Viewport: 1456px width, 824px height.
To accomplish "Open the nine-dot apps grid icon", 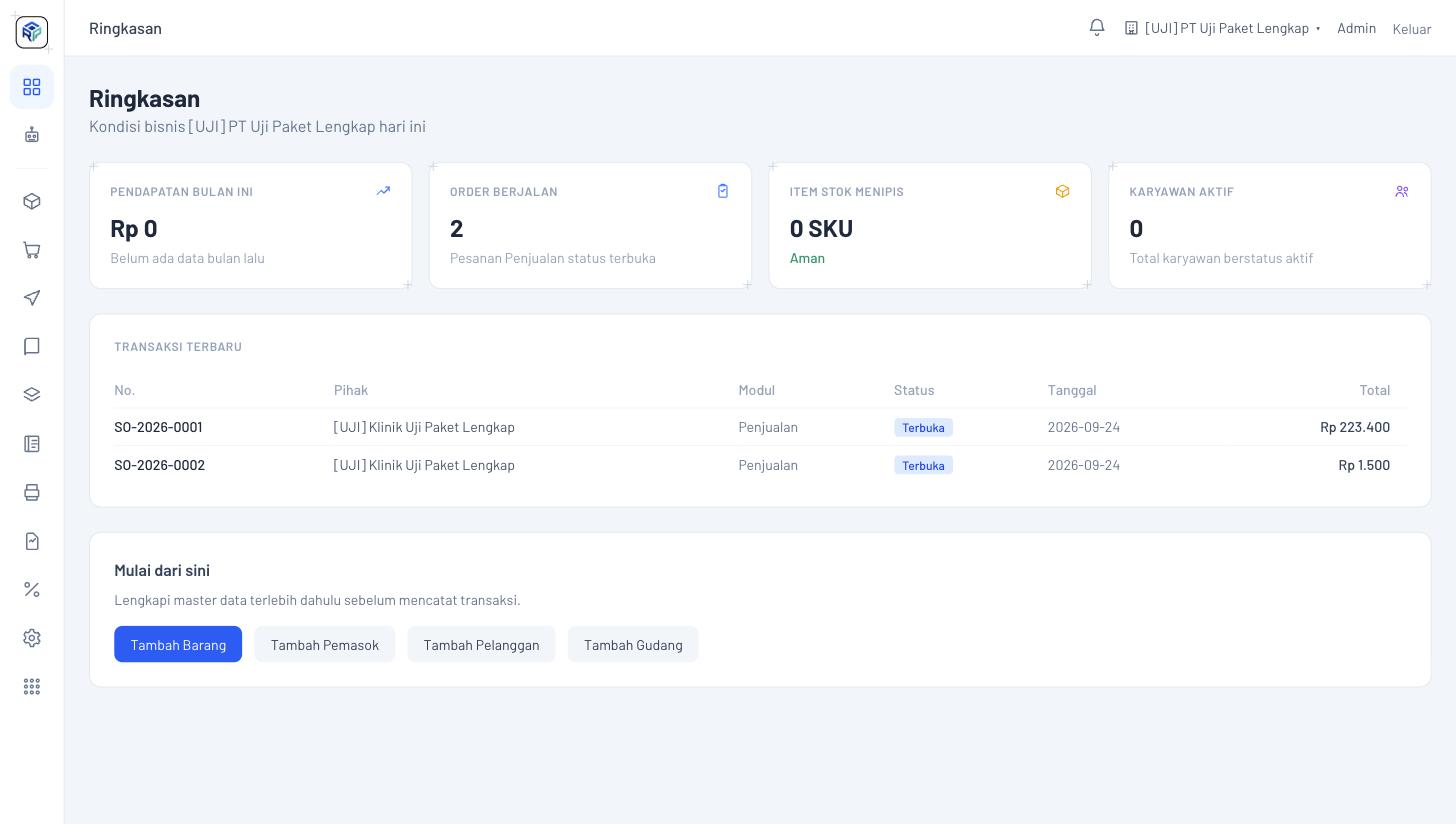I will (x=32, y=686).
